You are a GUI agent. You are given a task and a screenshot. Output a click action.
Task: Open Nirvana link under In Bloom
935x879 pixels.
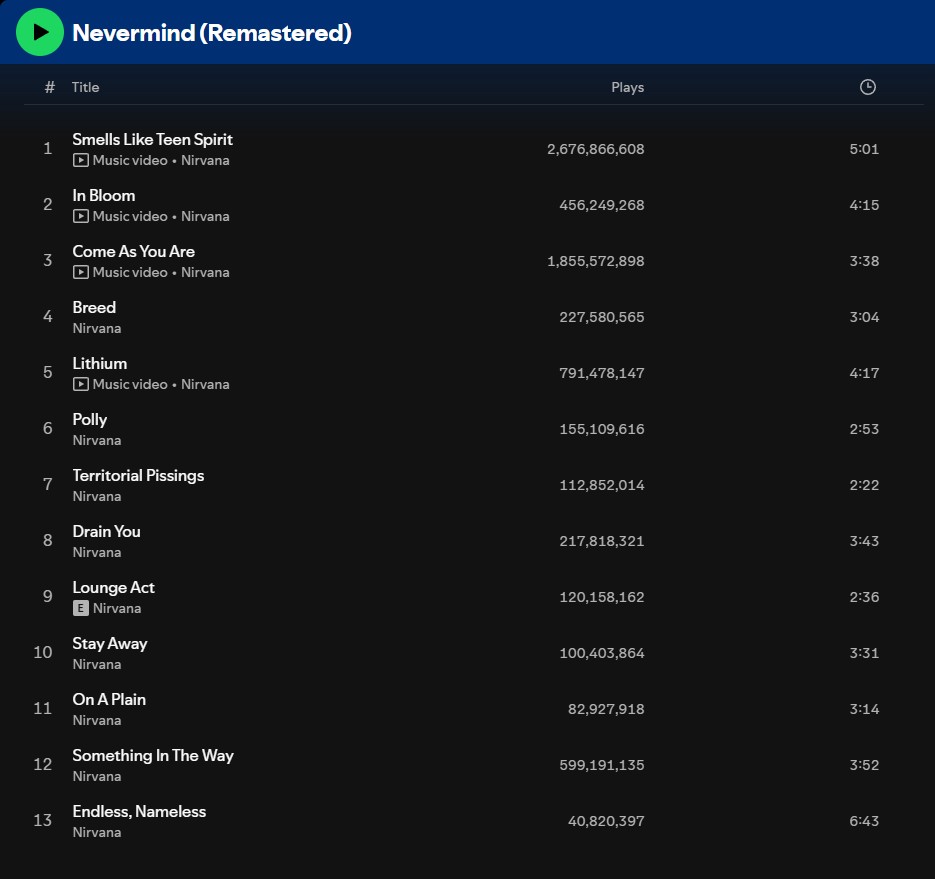coord(205,216)
